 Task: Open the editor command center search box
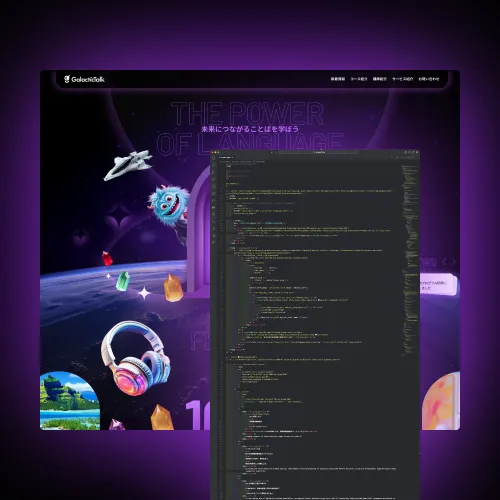click(318, 152)
